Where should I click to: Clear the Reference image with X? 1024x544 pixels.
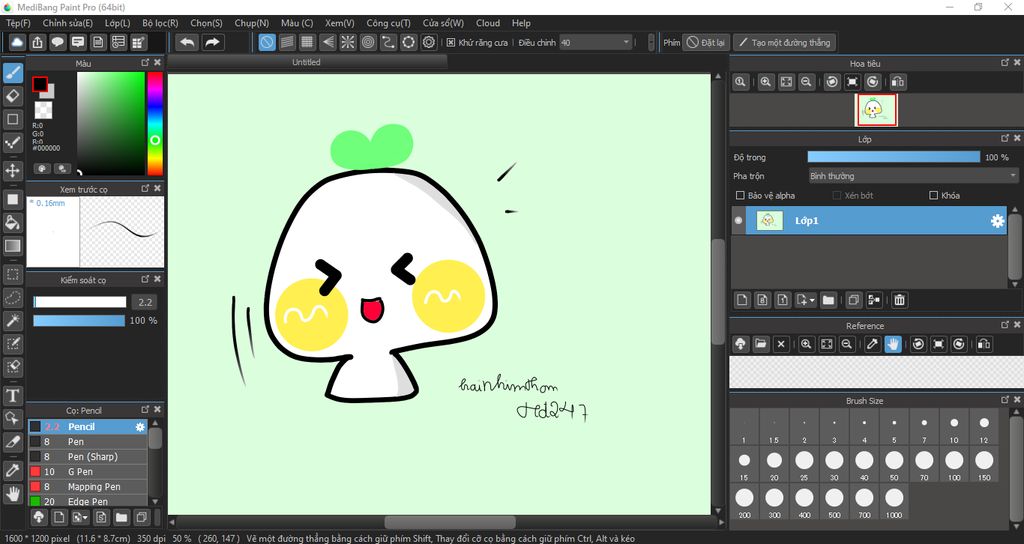click(781, 344)
